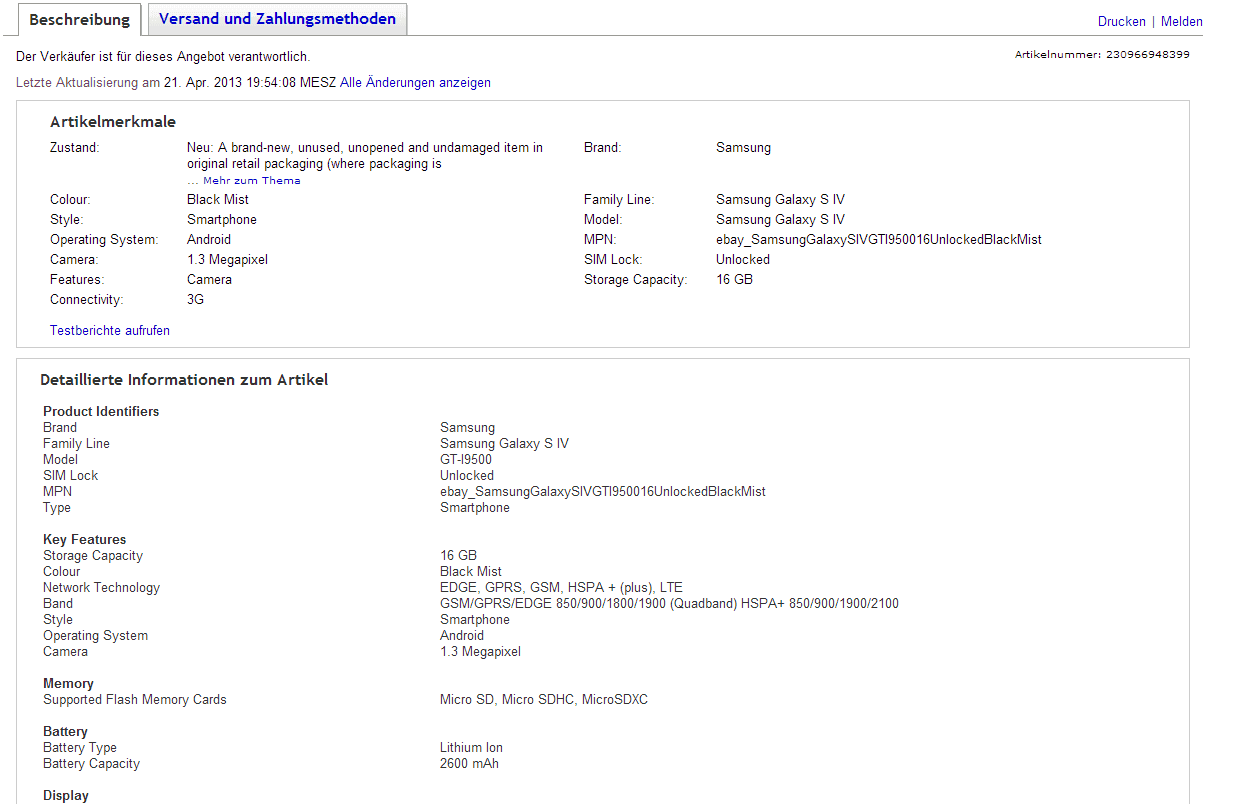Click the Artikelnummer 230966948399 text

[x=1102, y=55]
